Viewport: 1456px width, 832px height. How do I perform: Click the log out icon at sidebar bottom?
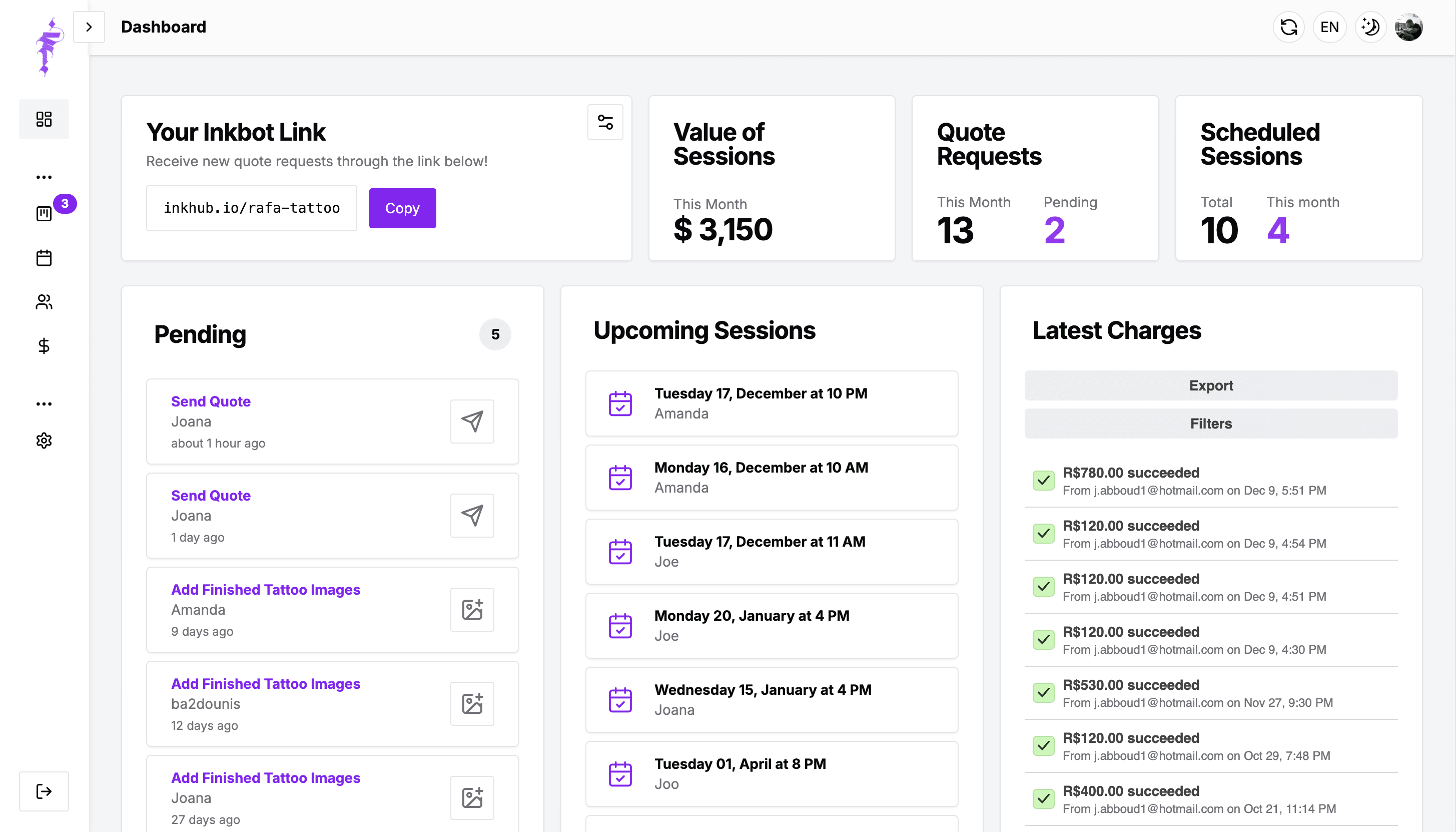(x=44, y=791)
